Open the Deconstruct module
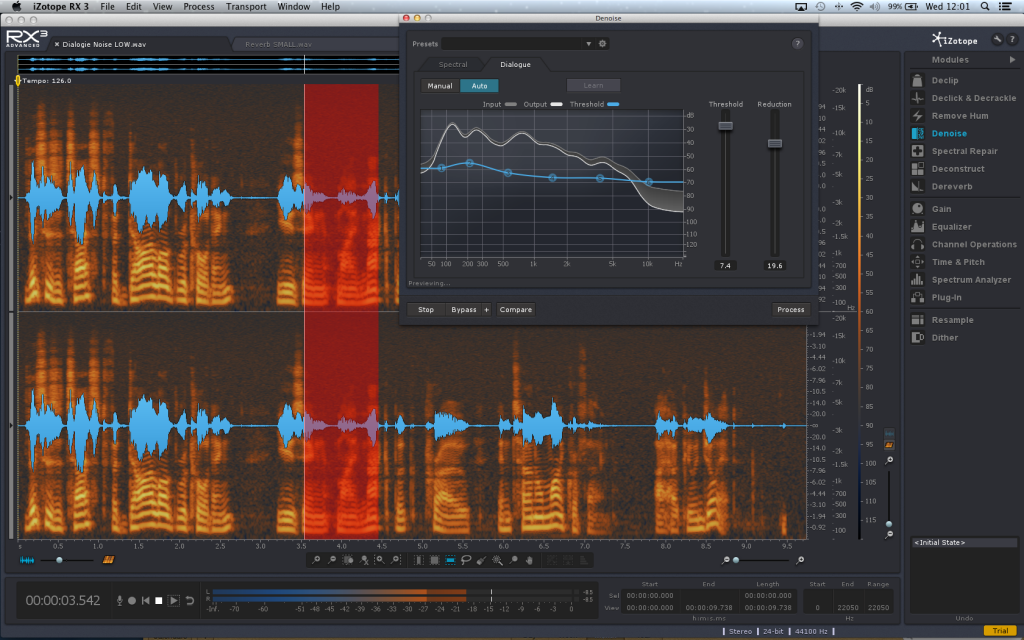 point(948,168)
